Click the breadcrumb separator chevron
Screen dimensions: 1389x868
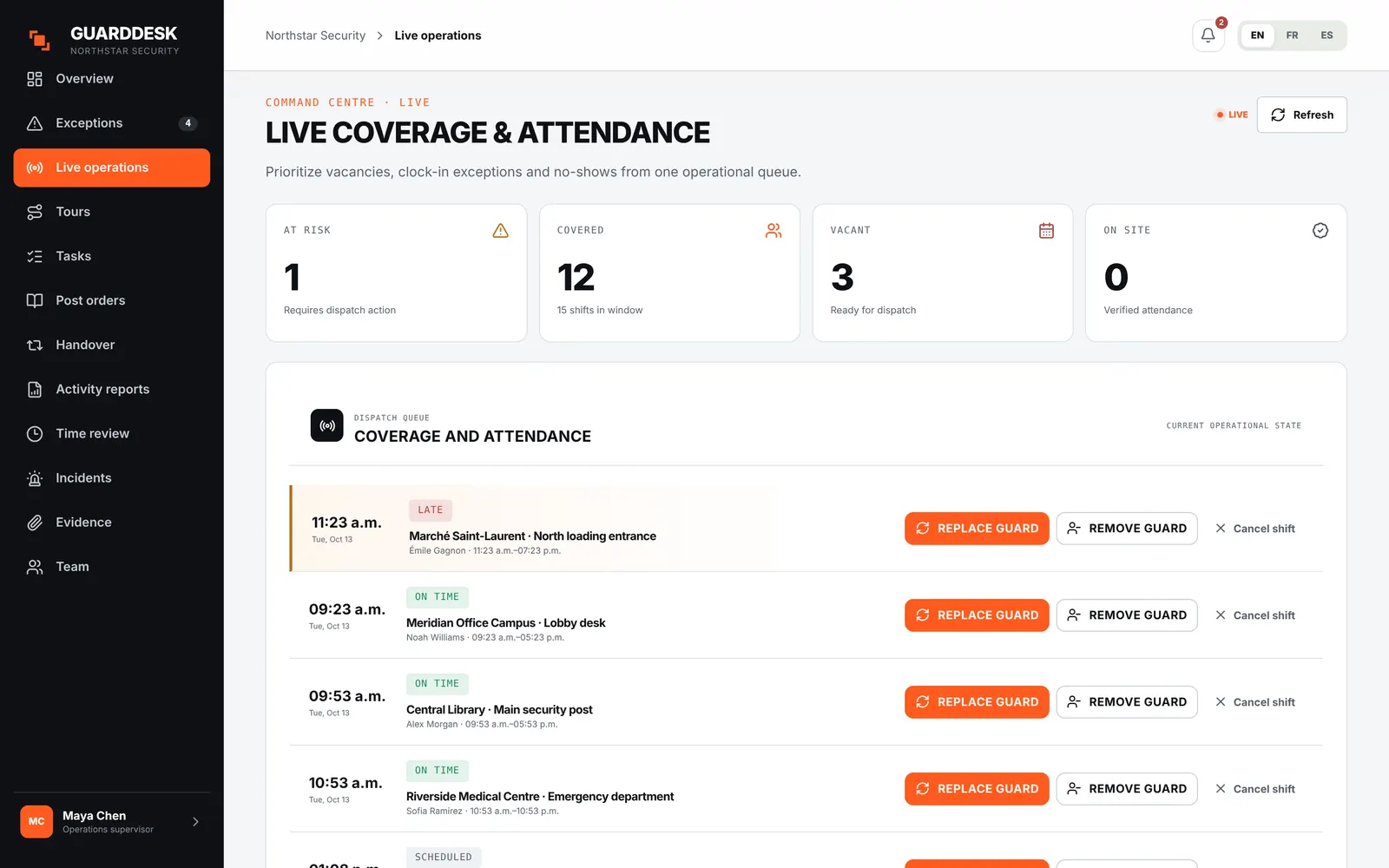tap(379, 36)
